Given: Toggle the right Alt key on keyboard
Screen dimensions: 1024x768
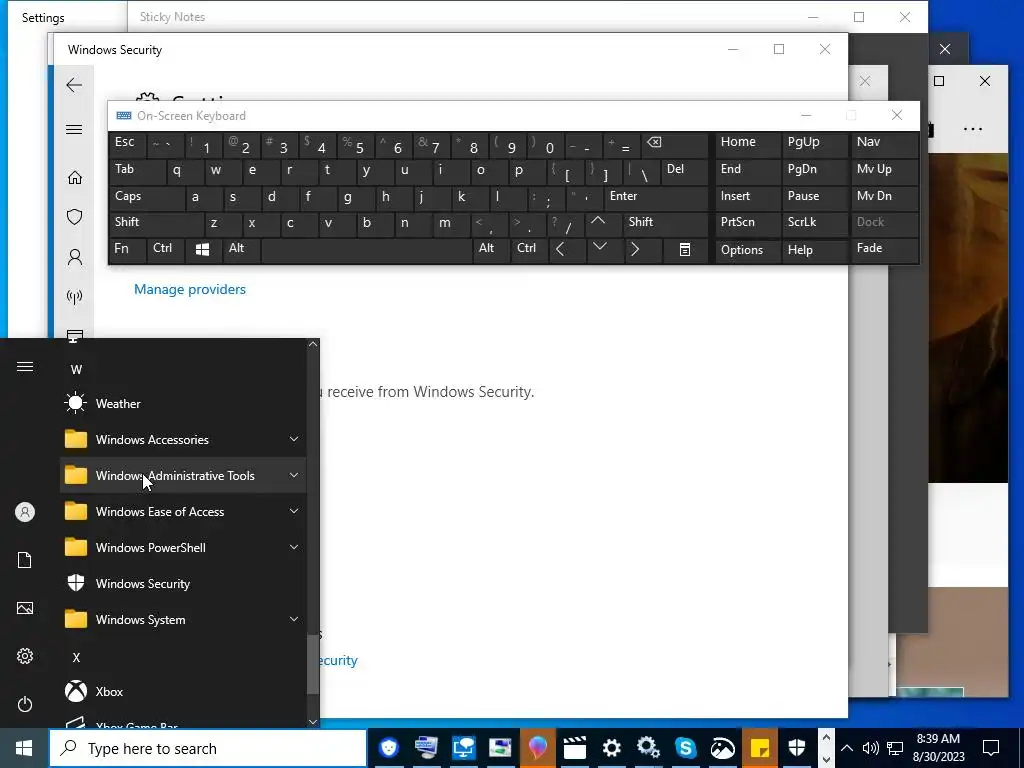Looking at the screenshot, I should (x=490, y=250).
